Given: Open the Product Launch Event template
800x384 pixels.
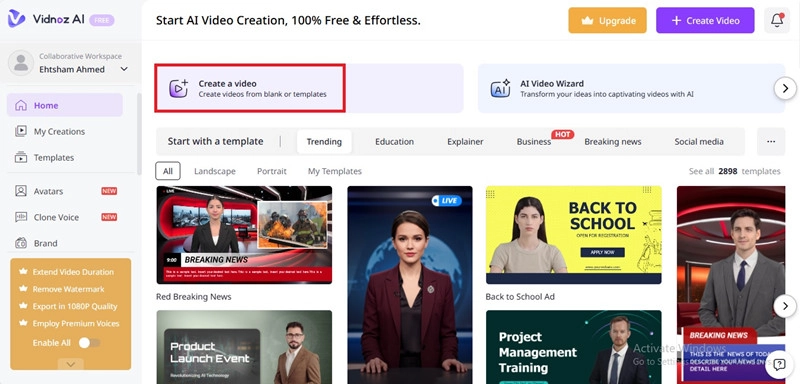Looking at the screenshot, I should click(x=244, y=347).
